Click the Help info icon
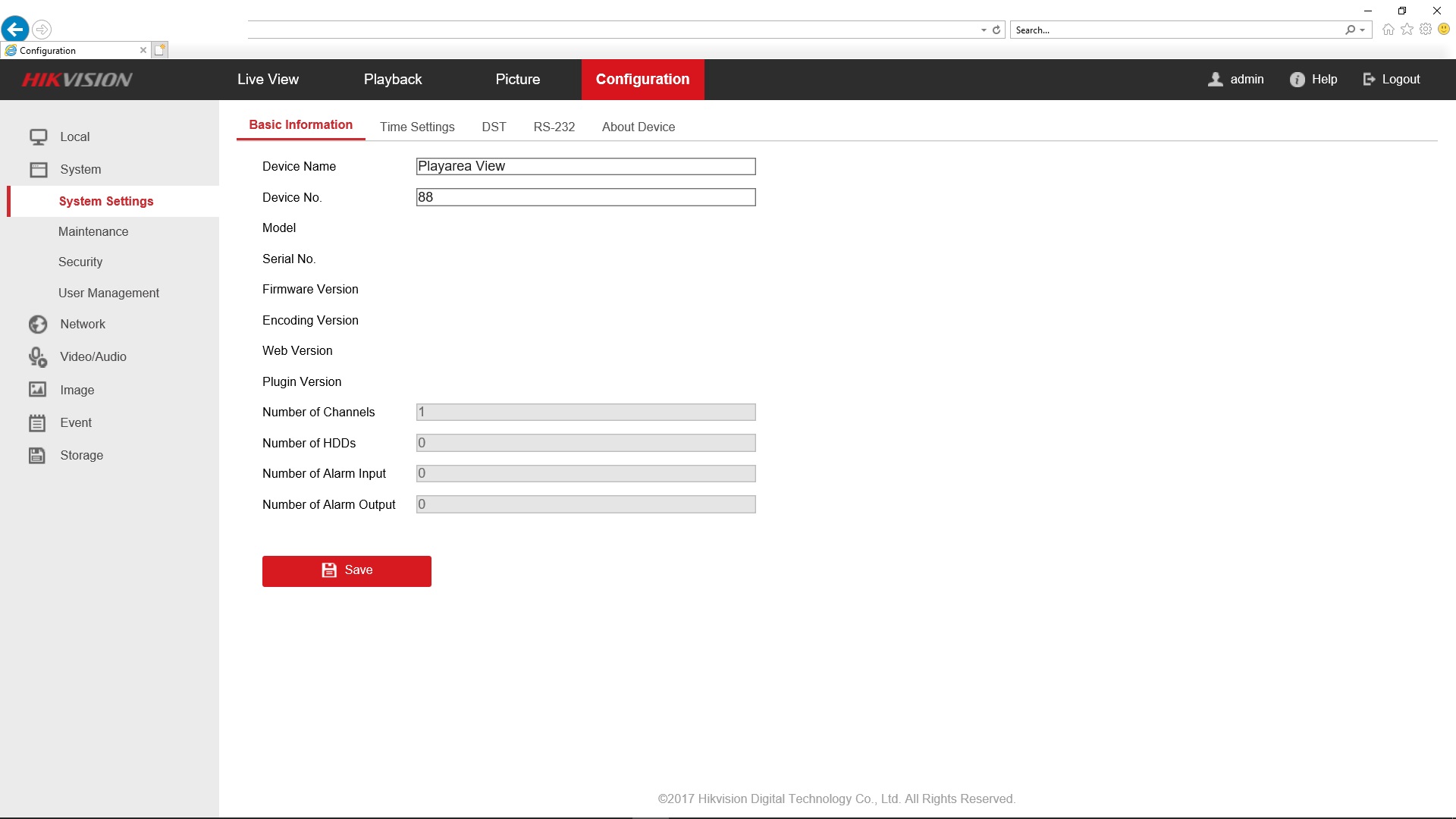1456x819 pixels. [x=1298, y=80]
